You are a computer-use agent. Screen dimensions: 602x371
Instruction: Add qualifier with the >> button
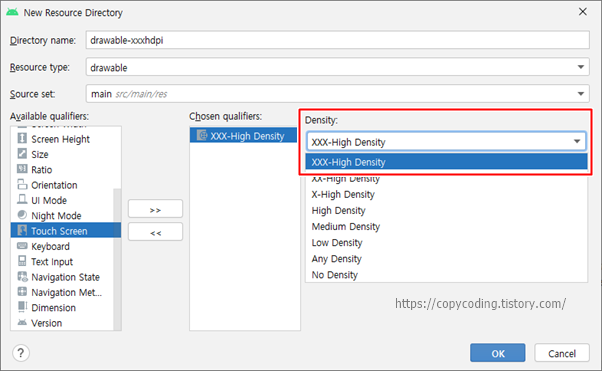[x=155, y=209]
